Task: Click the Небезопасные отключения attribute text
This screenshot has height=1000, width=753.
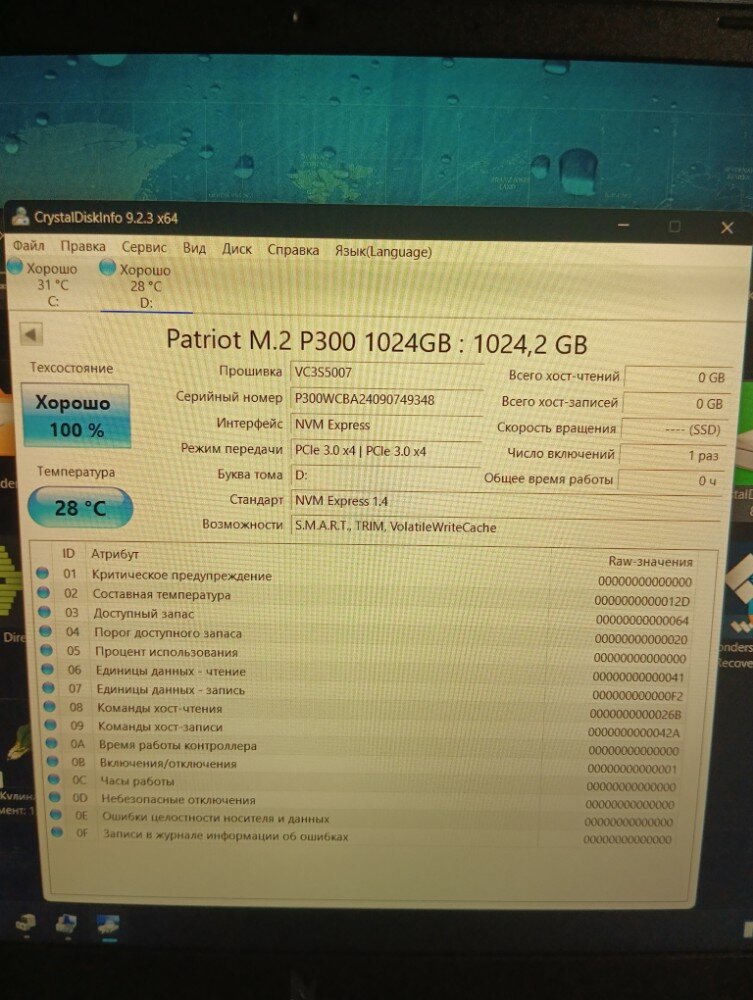Action: pos(178,800)
